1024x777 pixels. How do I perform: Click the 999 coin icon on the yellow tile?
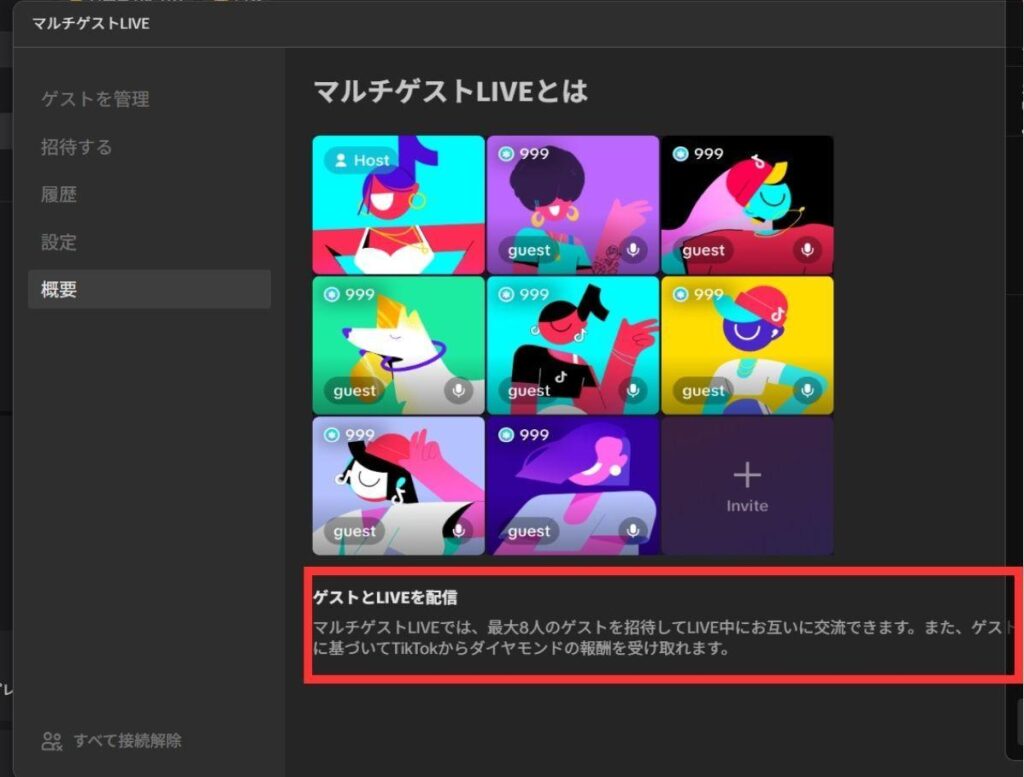(x=681, y=294)
